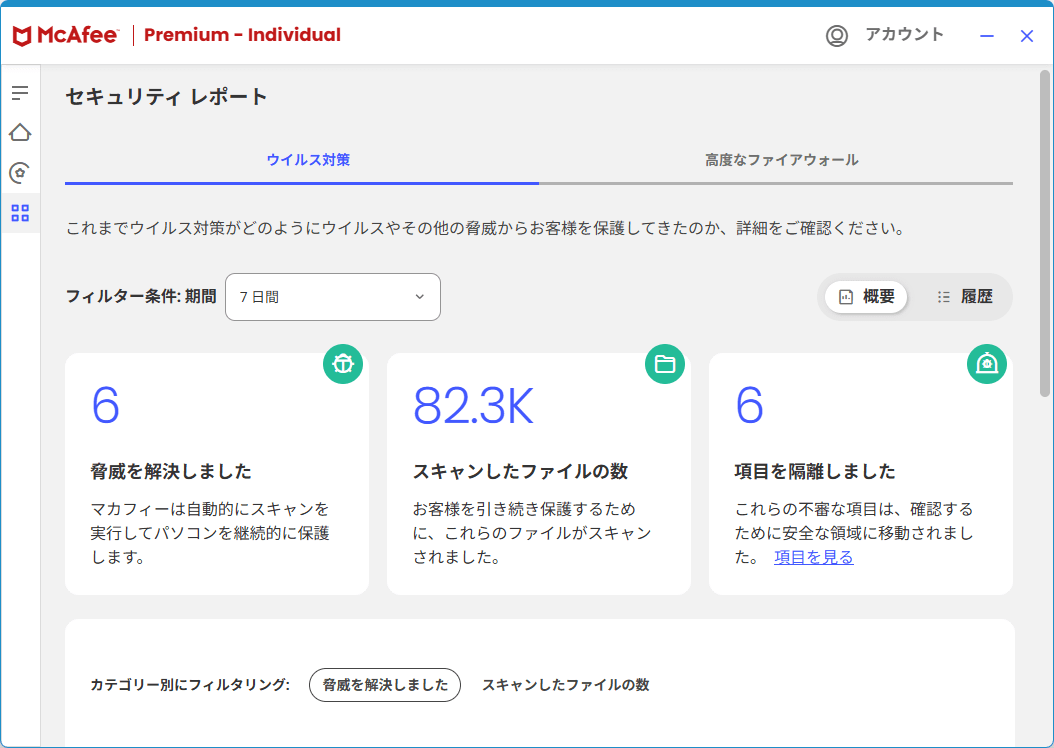Click the account avatar icon
This screenshot has width=1054, height=748.
837,36
